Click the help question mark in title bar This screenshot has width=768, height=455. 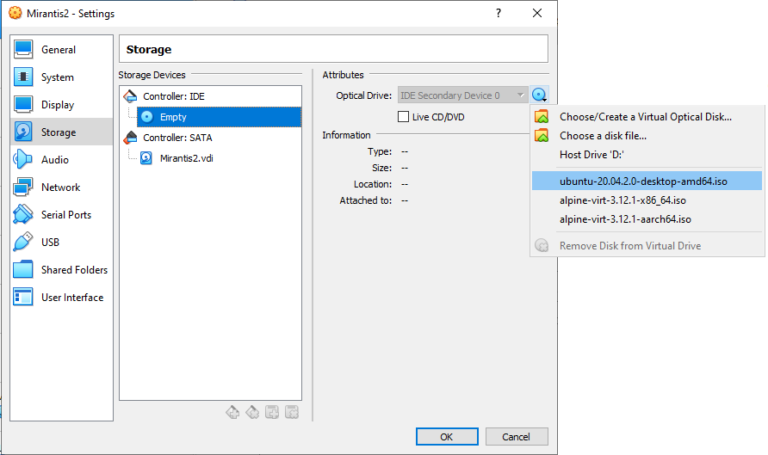click(x=498, y=13)
